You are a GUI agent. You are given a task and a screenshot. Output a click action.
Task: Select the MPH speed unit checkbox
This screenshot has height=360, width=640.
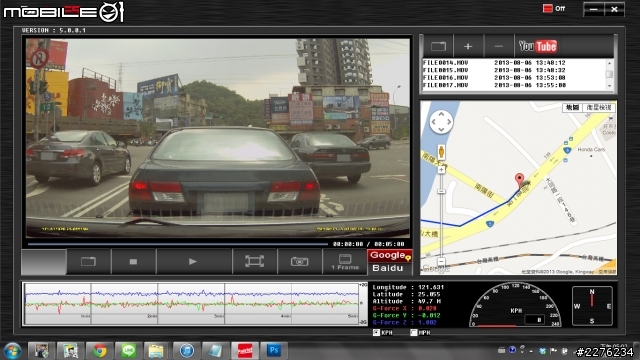(x=413, y=333)
